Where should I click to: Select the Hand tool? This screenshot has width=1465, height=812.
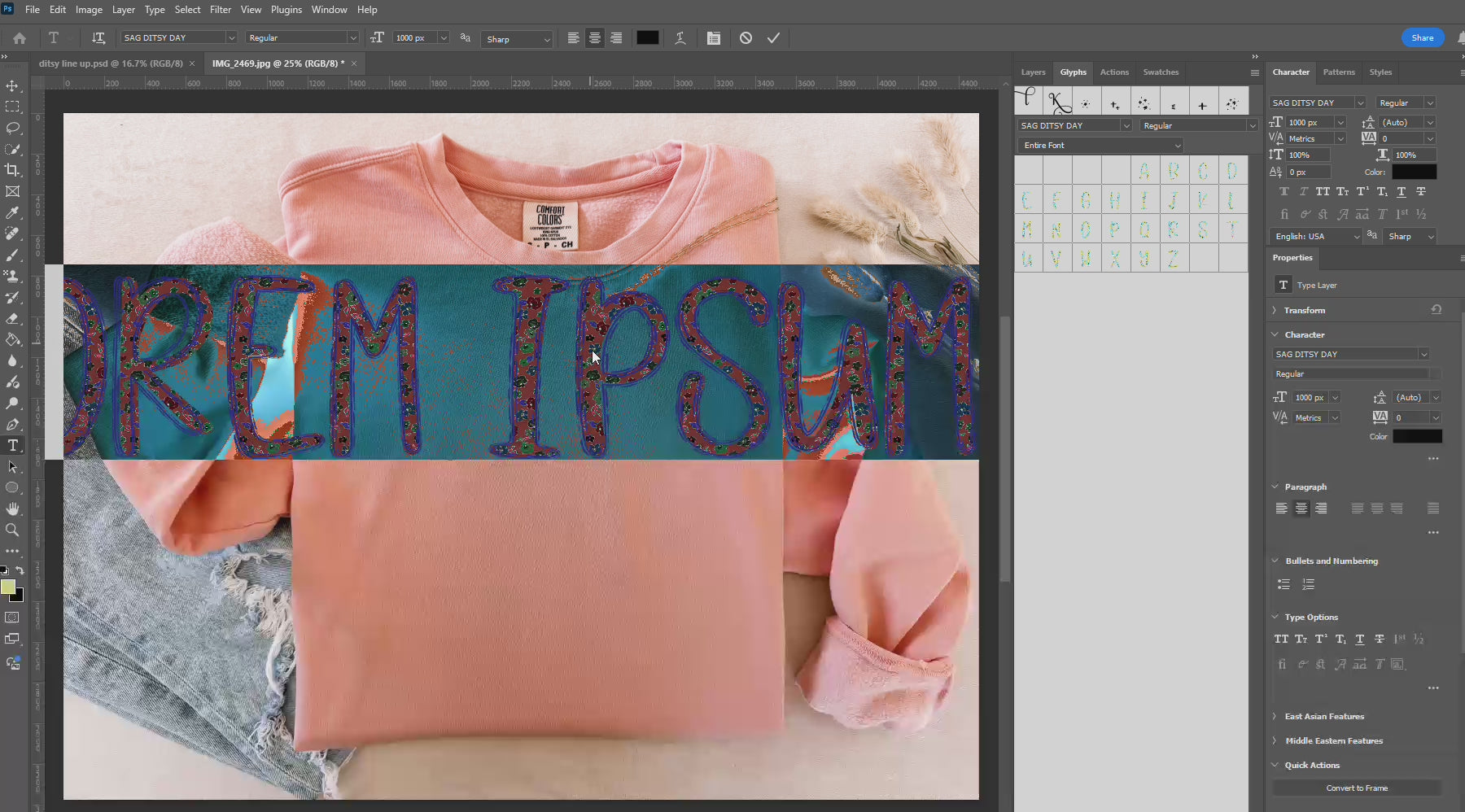(12, 509)
